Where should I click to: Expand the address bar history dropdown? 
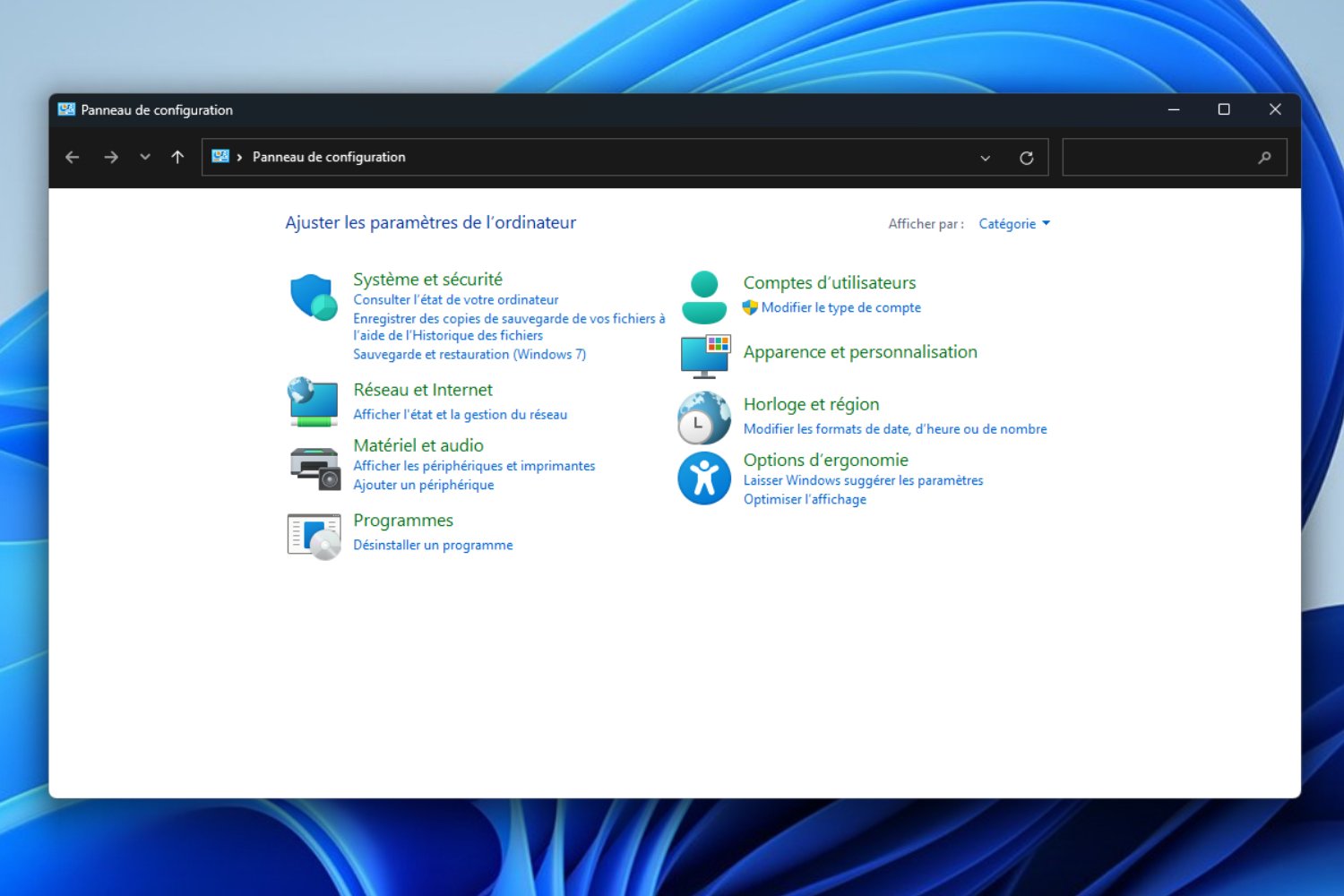point(986,158)
